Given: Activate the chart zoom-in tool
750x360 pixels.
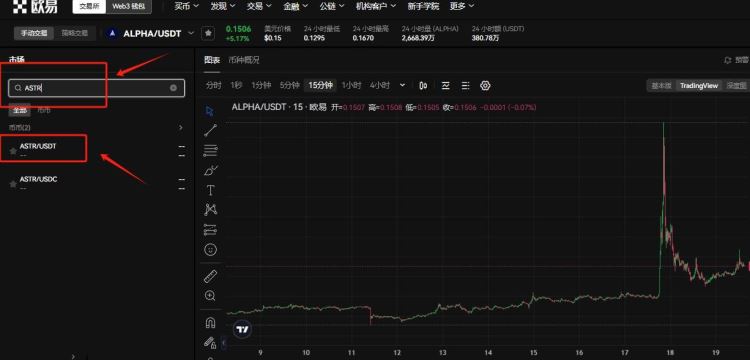Looking at the screenshot, I should coord(210,295).
